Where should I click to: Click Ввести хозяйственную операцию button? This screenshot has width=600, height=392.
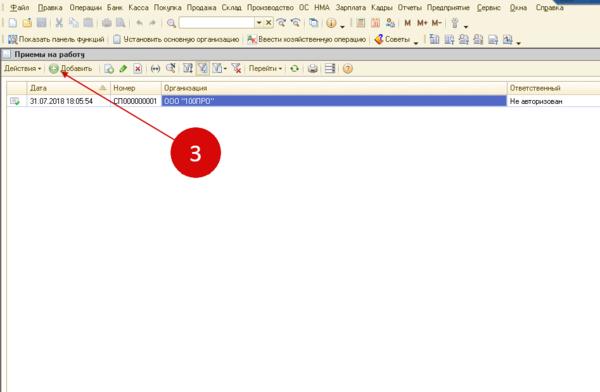click(307, 39)
